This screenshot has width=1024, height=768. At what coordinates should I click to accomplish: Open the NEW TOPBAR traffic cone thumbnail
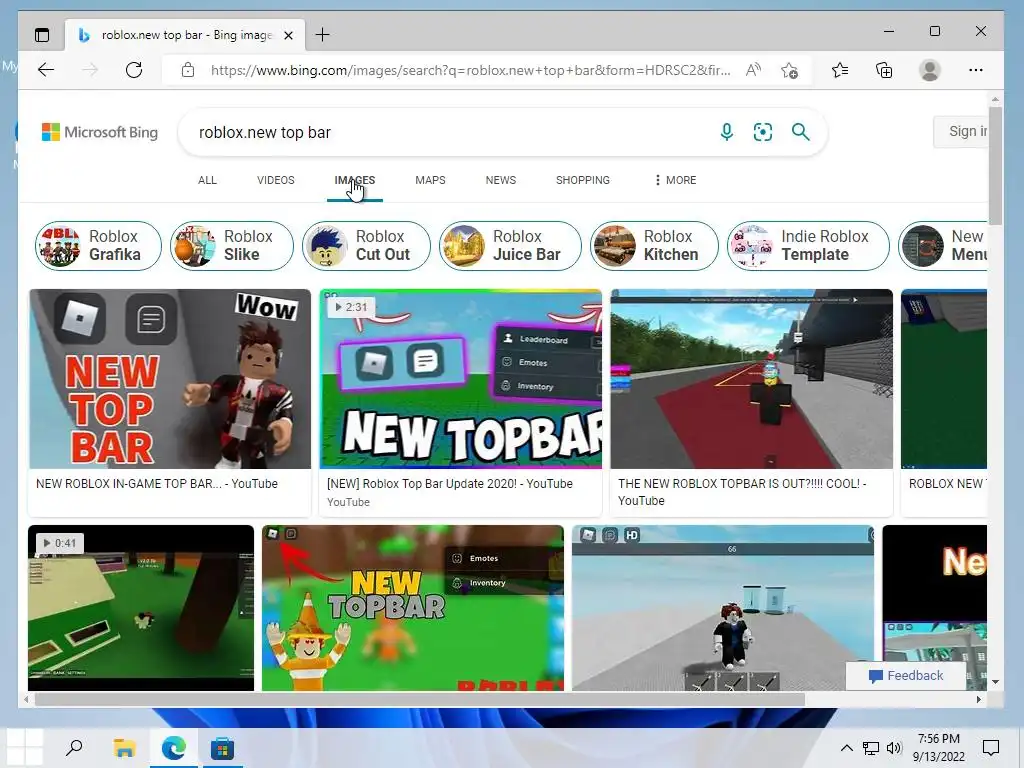(413, 608)
